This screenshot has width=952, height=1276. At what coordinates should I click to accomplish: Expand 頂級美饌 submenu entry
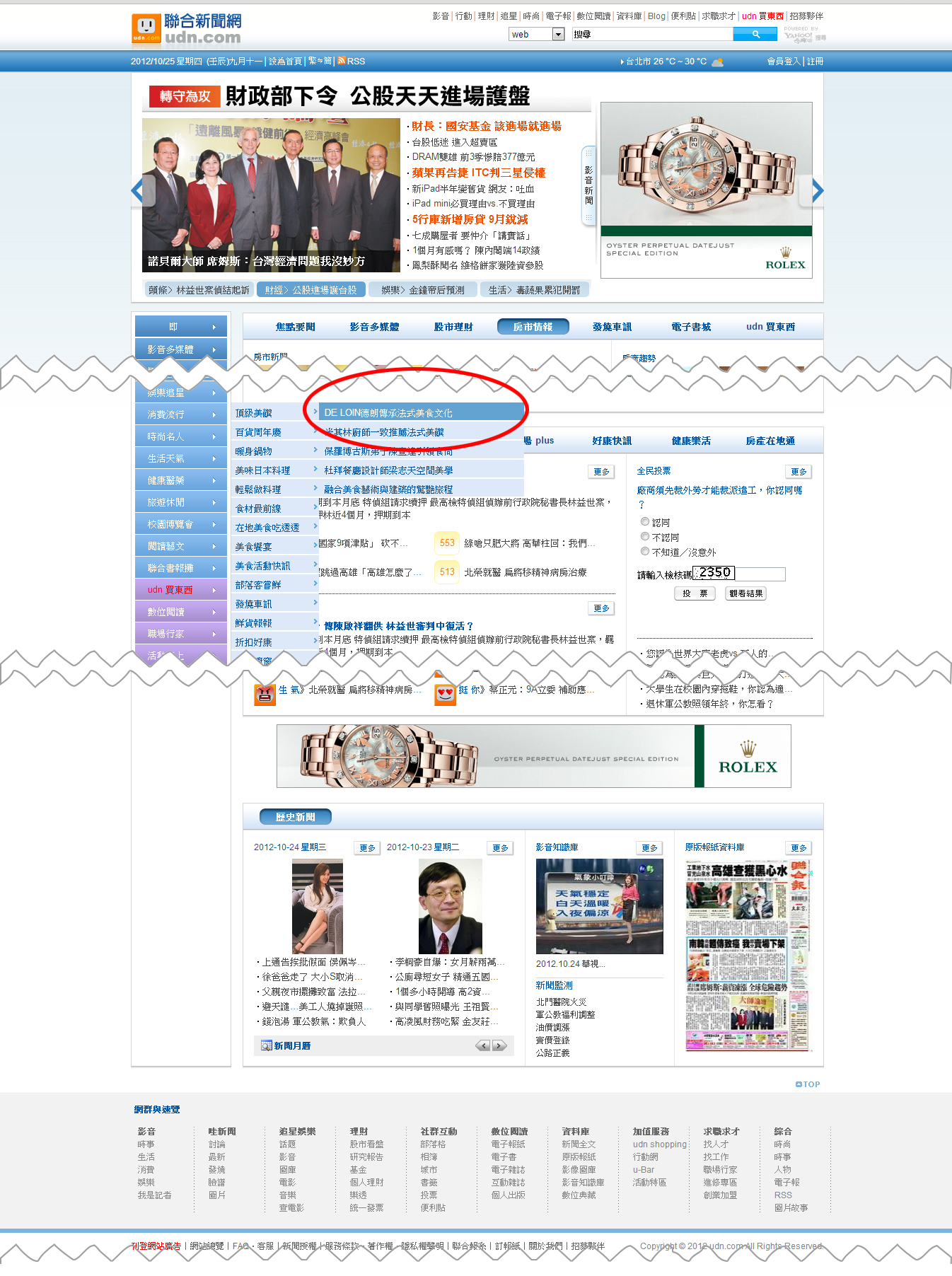274,412
